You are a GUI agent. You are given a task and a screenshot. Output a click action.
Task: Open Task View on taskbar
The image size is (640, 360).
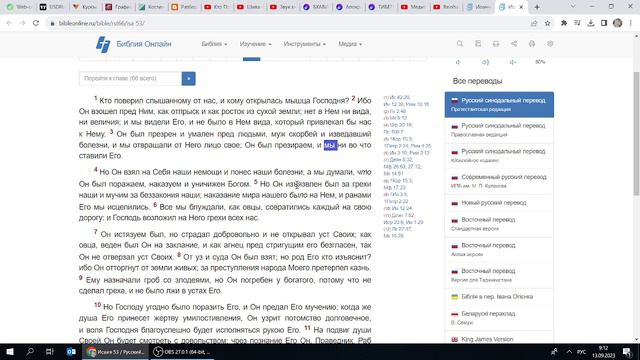click(50, 351)
